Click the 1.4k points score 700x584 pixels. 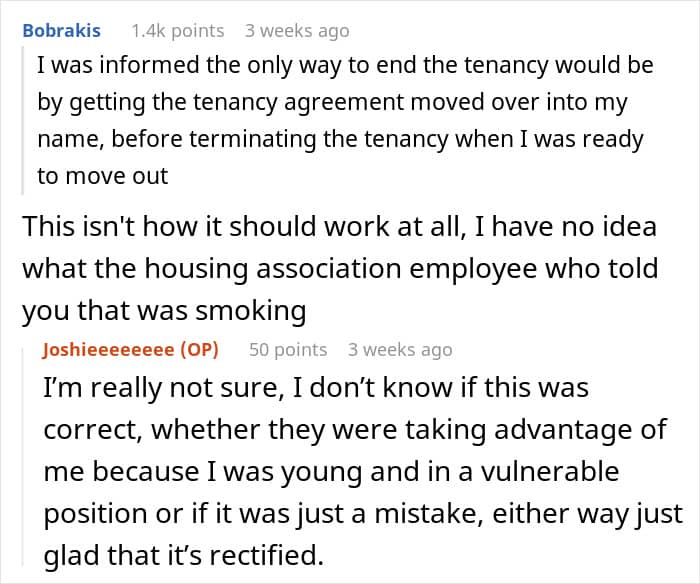pos(178,31)
